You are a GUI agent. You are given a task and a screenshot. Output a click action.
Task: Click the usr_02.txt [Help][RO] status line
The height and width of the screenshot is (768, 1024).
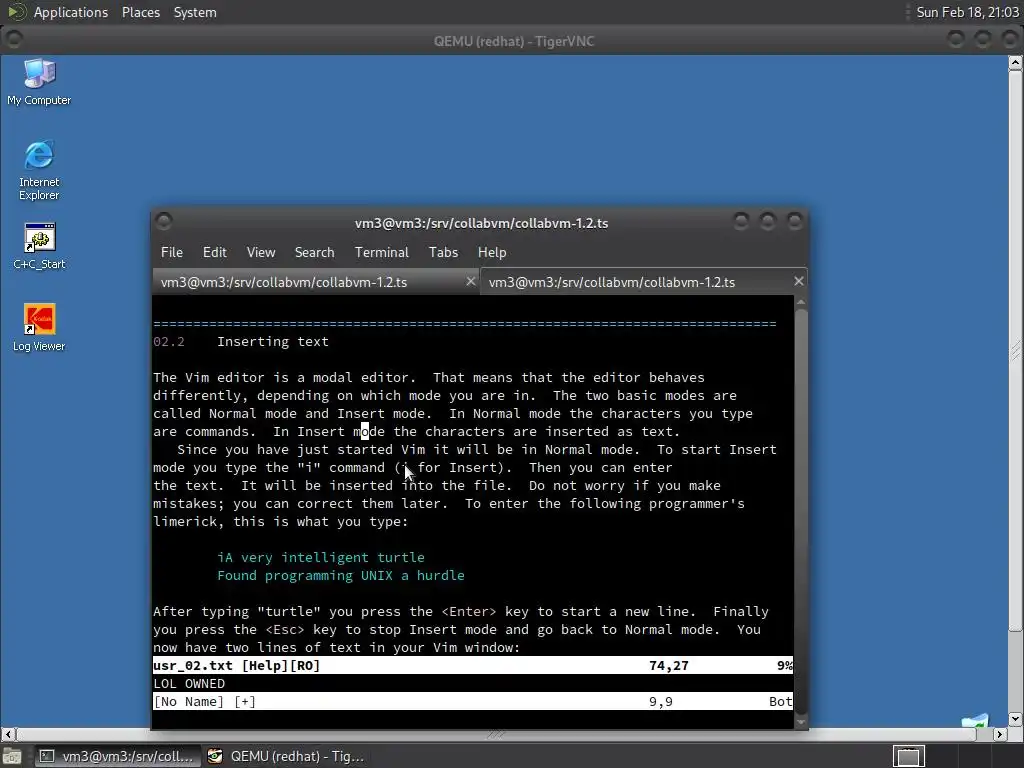(x=473, y=665)
